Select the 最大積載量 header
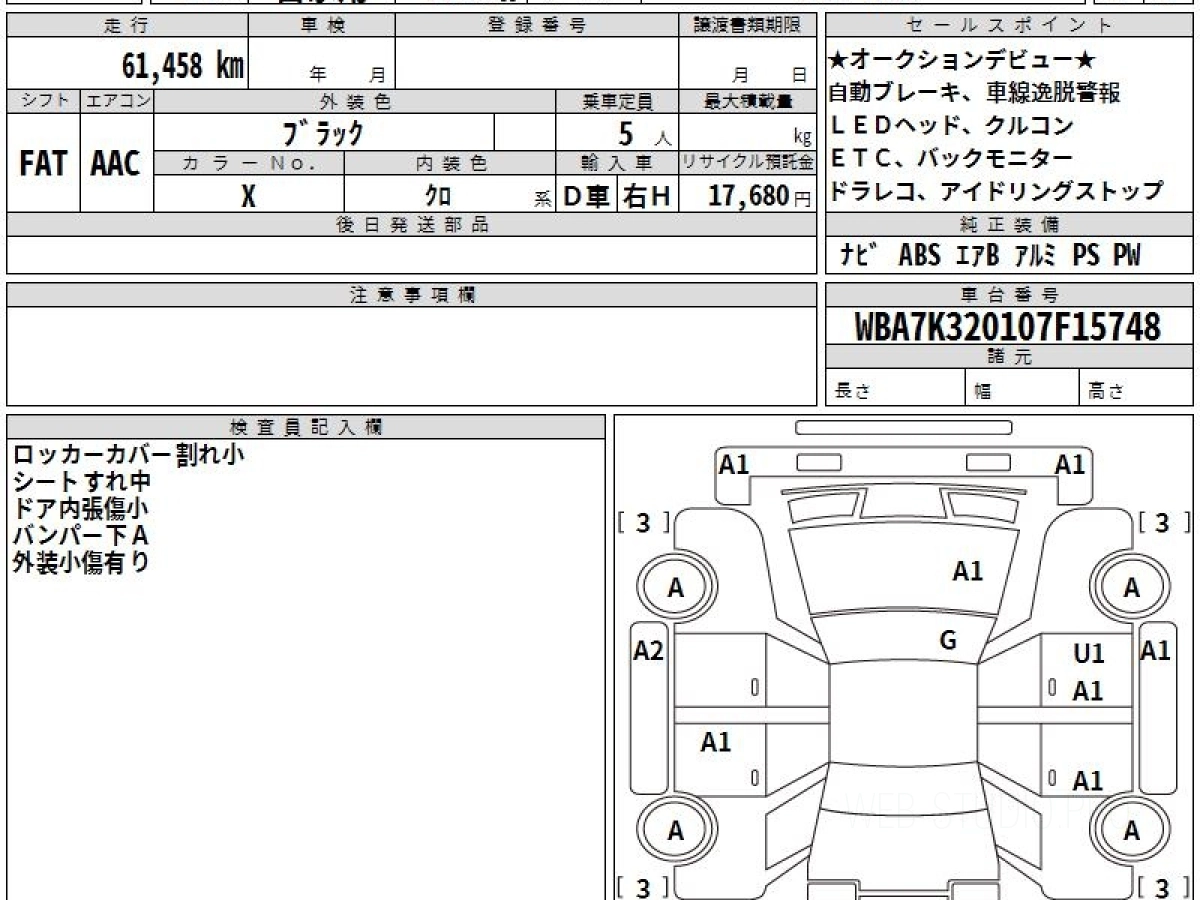 coord(747,101)
